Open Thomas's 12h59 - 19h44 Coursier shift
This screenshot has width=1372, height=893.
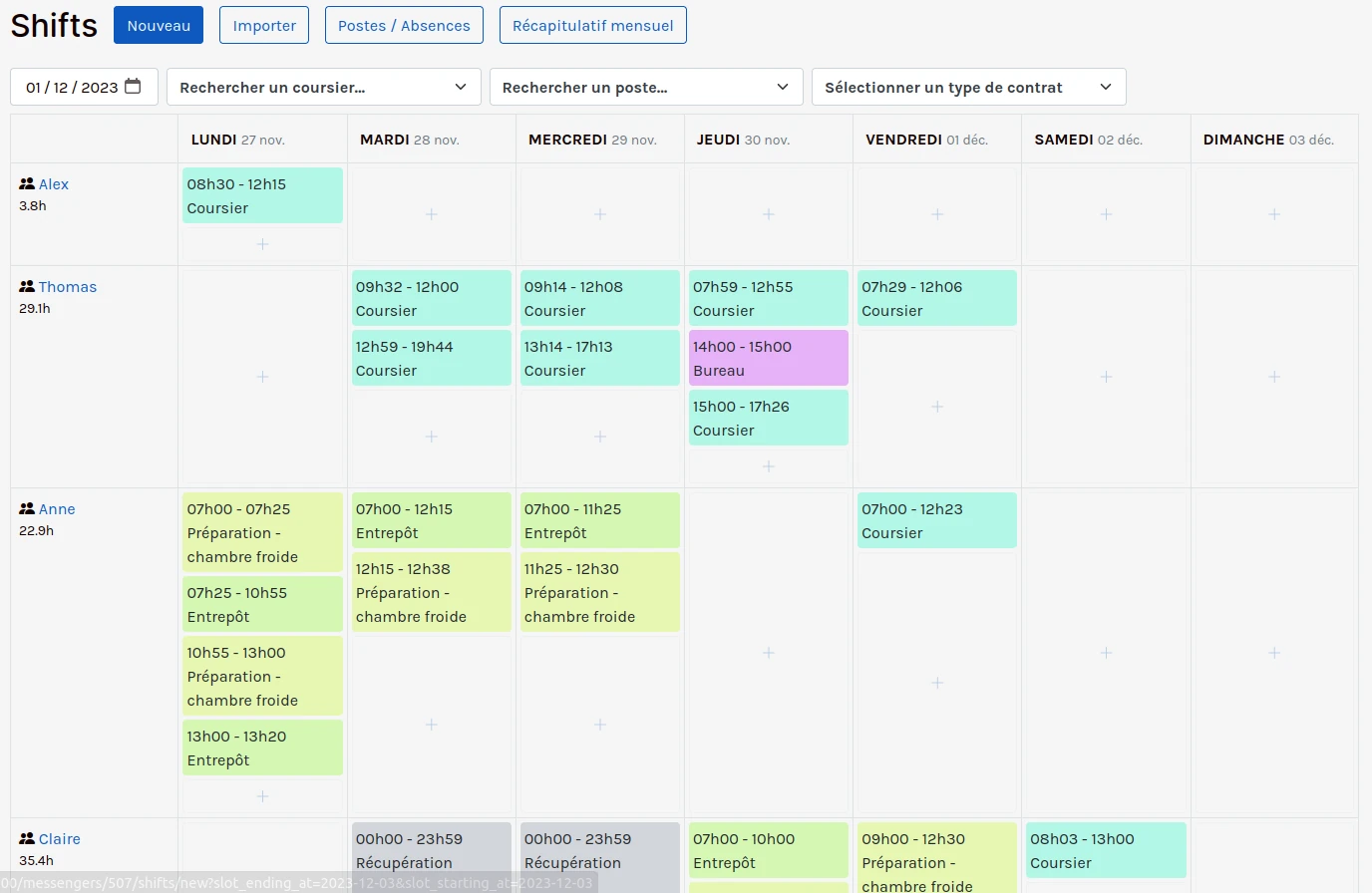pos(431,358)
